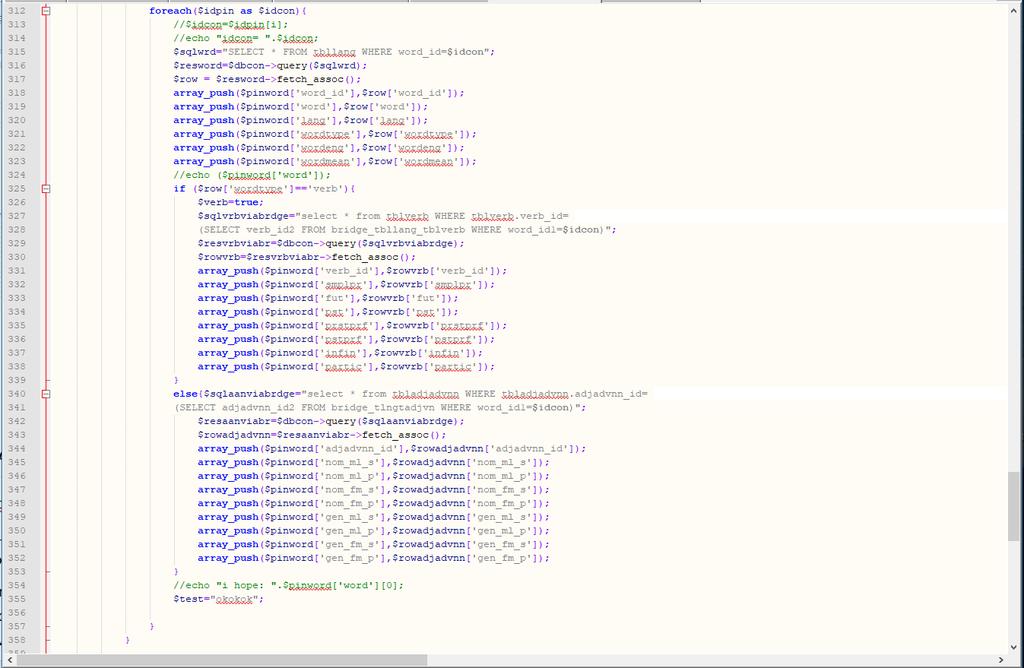Click array_push line for 'lang'

click(x=300, y=121)
